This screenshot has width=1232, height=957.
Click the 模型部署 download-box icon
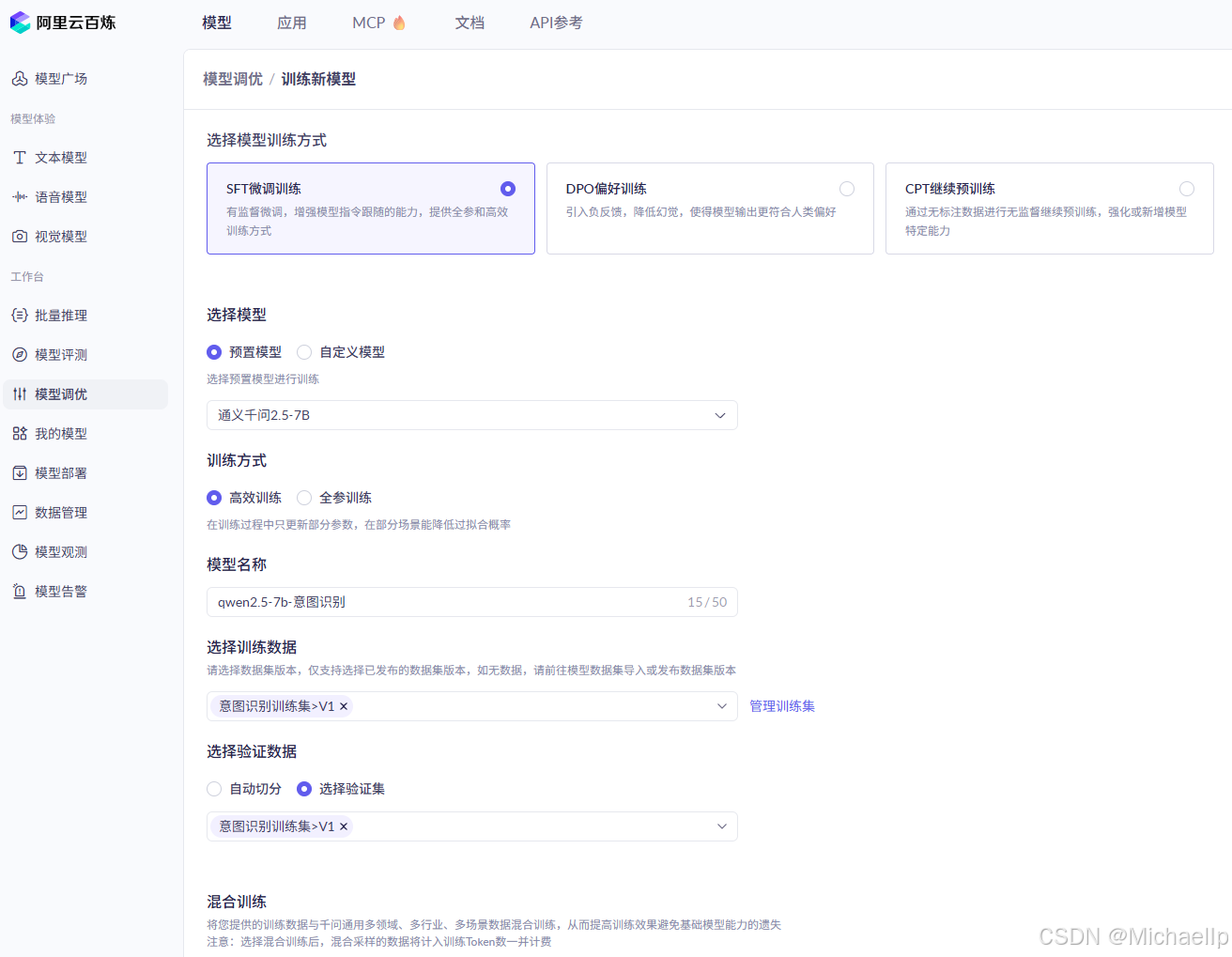pos(20,473)
